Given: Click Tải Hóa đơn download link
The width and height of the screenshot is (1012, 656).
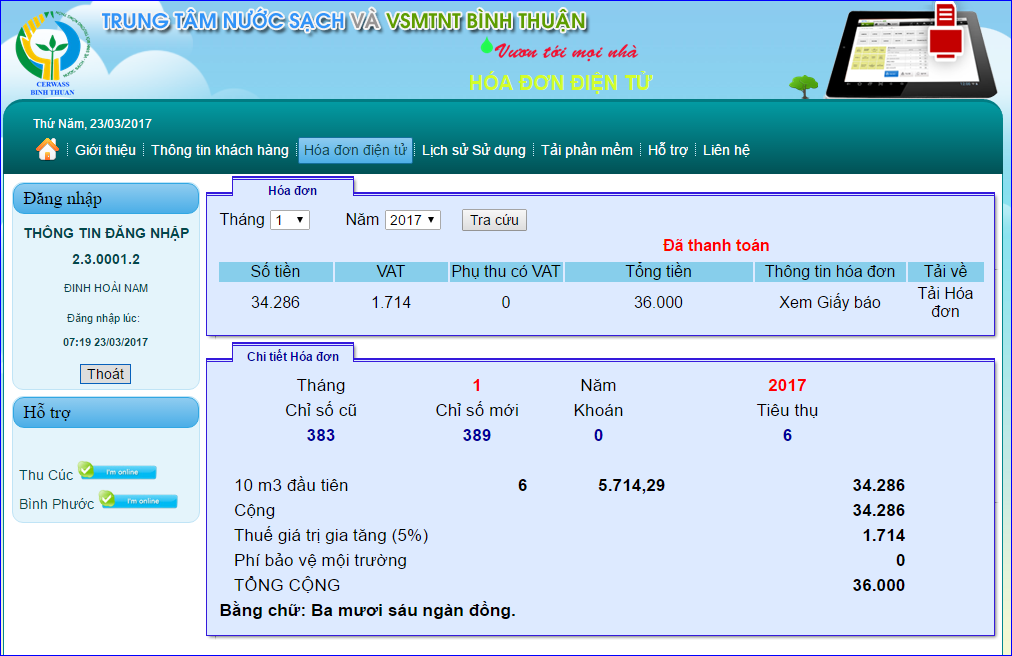Looking at the screenshot, I should click(945, 302).
